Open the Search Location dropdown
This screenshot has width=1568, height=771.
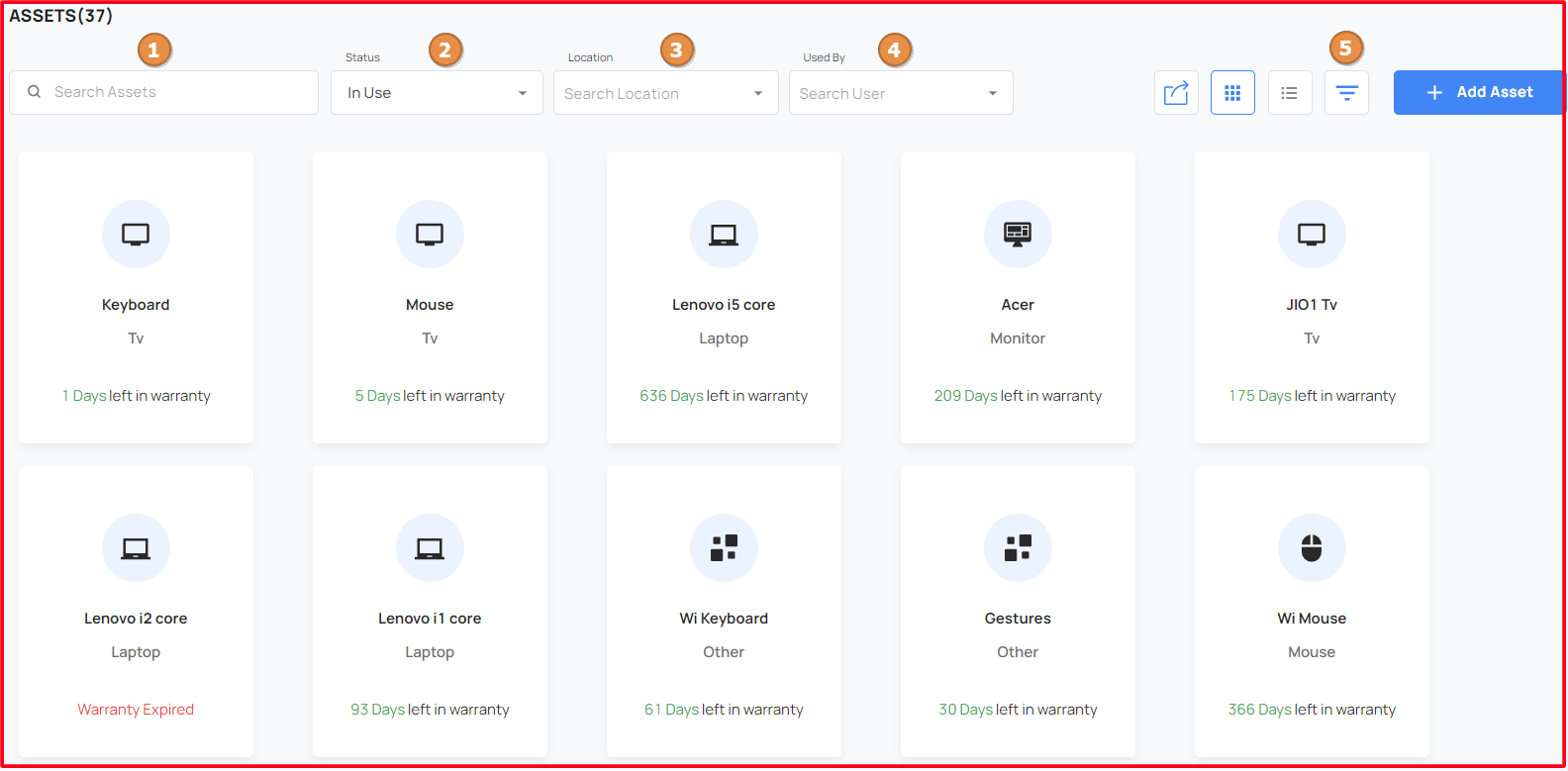(666, 93)
